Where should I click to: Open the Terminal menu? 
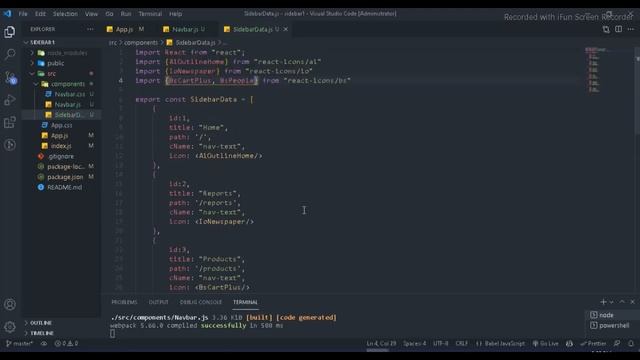point(150,14)
